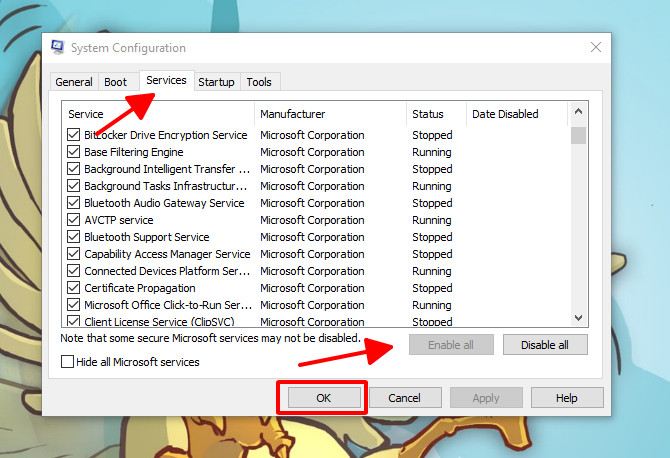Sort list by Service column header
This screenshot has height=458, width=670.
[x=158, y=114]
